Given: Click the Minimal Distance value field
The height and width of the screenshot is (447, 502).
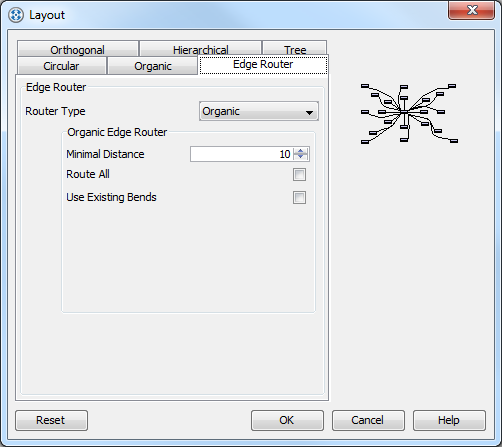Looking at the screenshot, I should 241,154.
